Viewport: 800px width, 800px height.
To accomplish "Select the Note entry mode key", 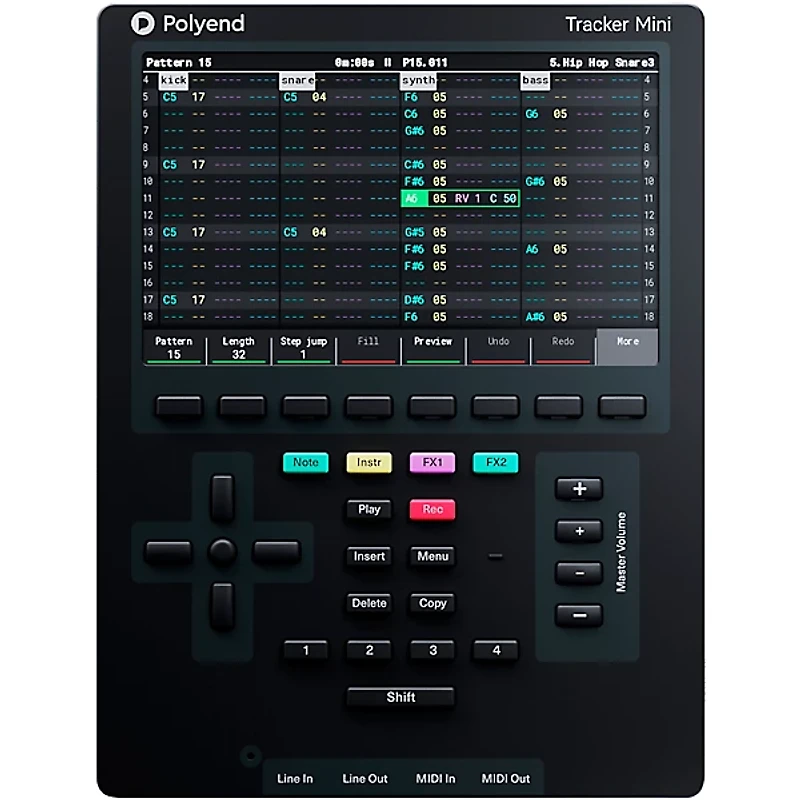I will pyautogui.click(x=305, y=463).
